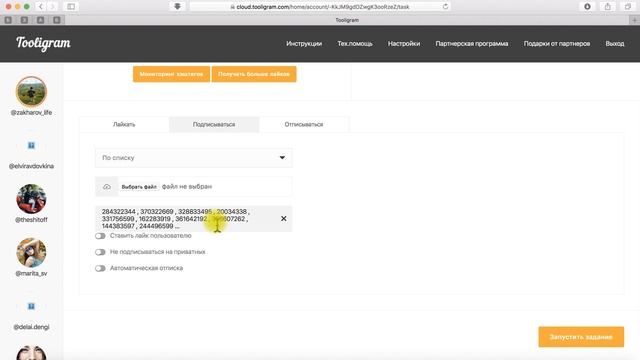Image resolution: width=640 pixels, height=360 pixels.
Task: Open Safari downloads button
Action: pyautogui.click(x=587, y=7)
